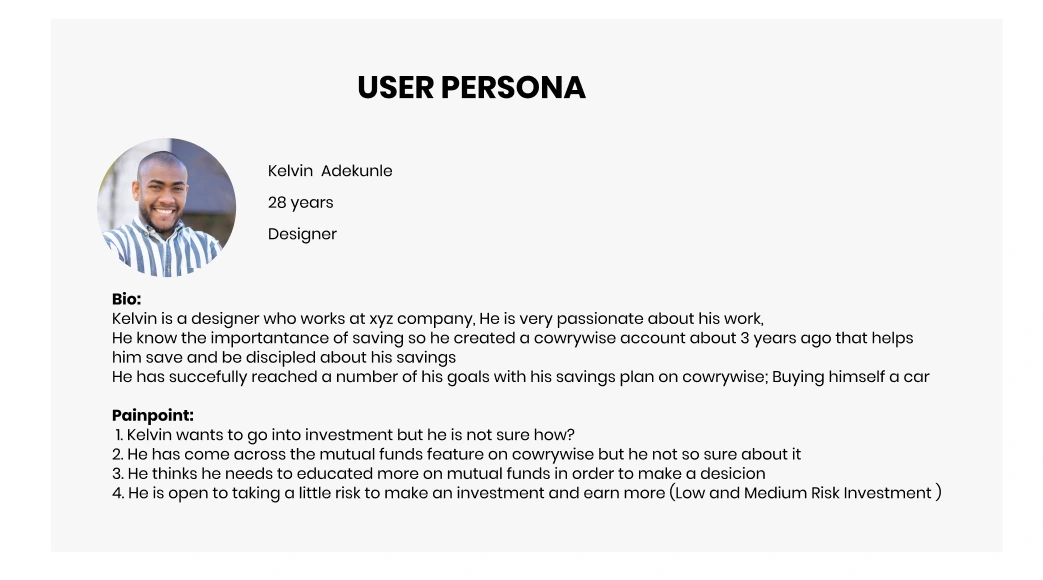The image size is (1043, 580).
Task: Select painpoint 3 about needing education
Action: 438,474
